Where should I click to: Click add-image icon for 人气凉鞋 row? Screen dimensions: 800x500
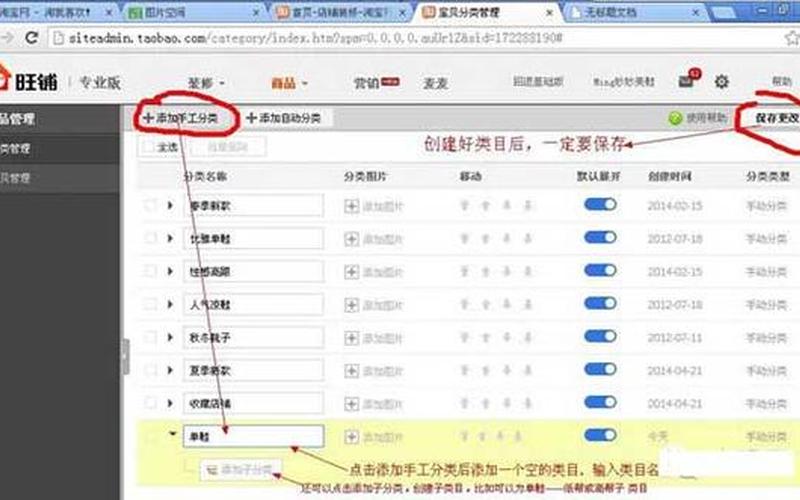(351, 305)
